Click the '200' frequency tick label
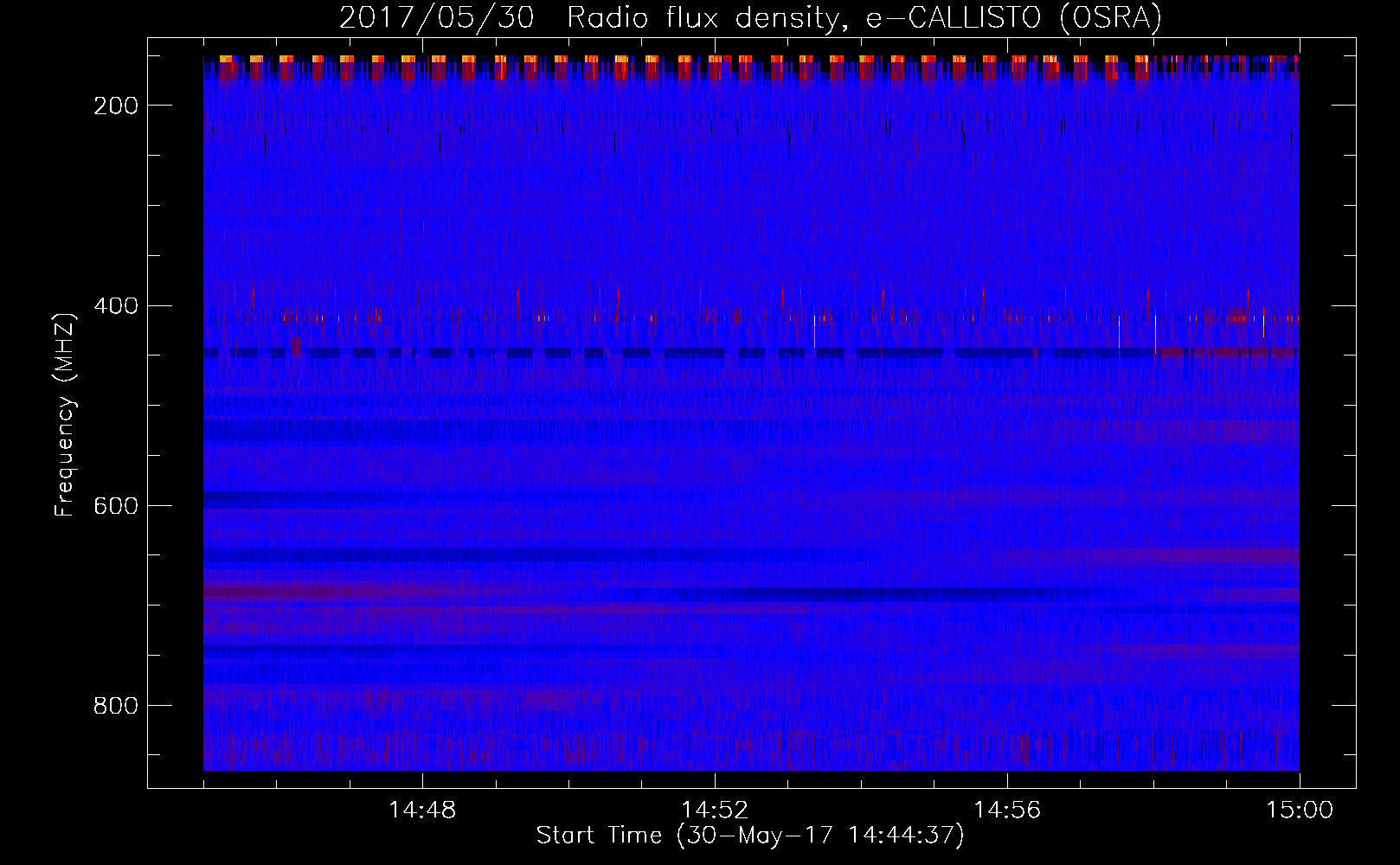The width and height of the screenshot is (1400, 865). 115,106
